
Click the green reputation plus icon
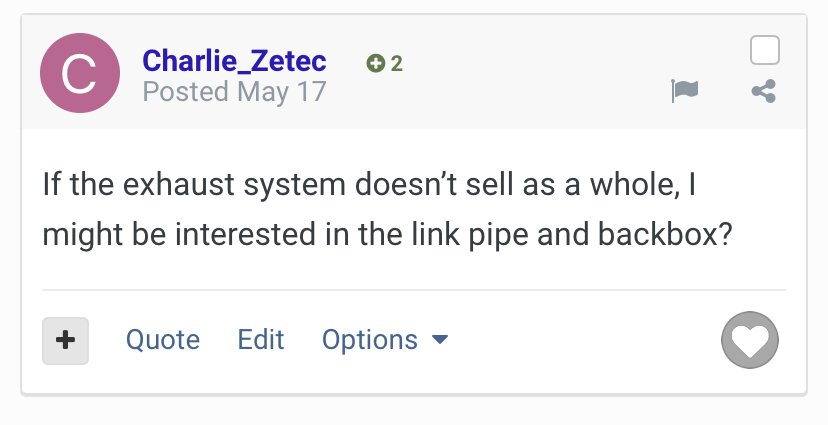(375, 63)
